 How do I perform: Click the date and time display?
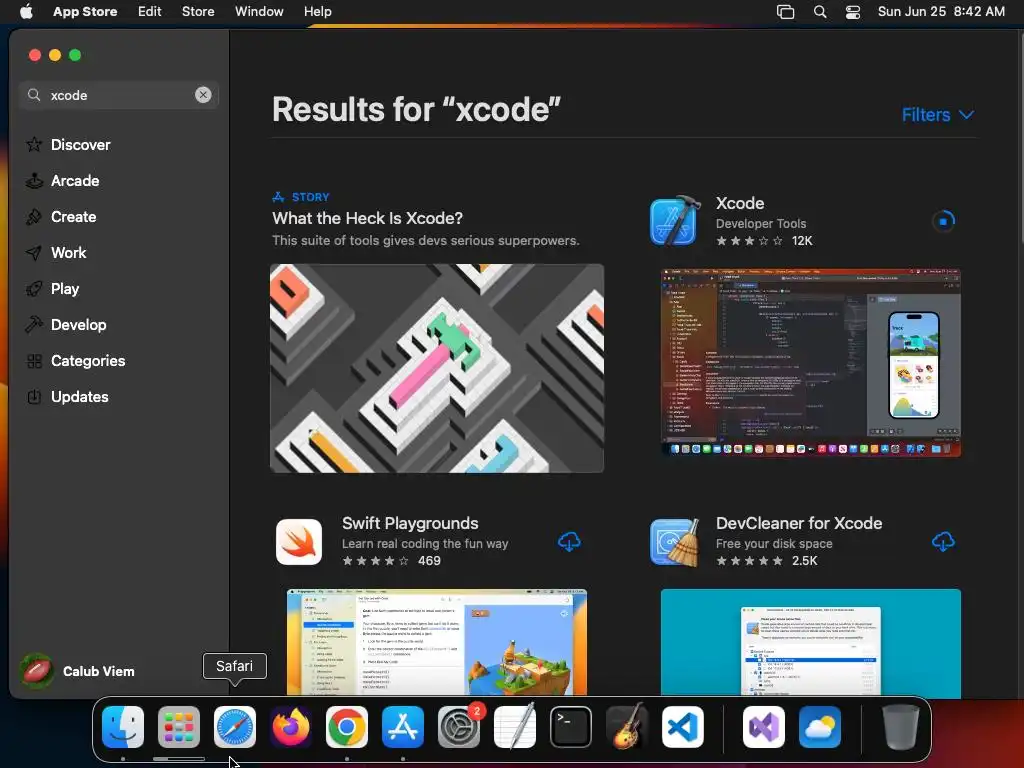[x=941, y=12]
